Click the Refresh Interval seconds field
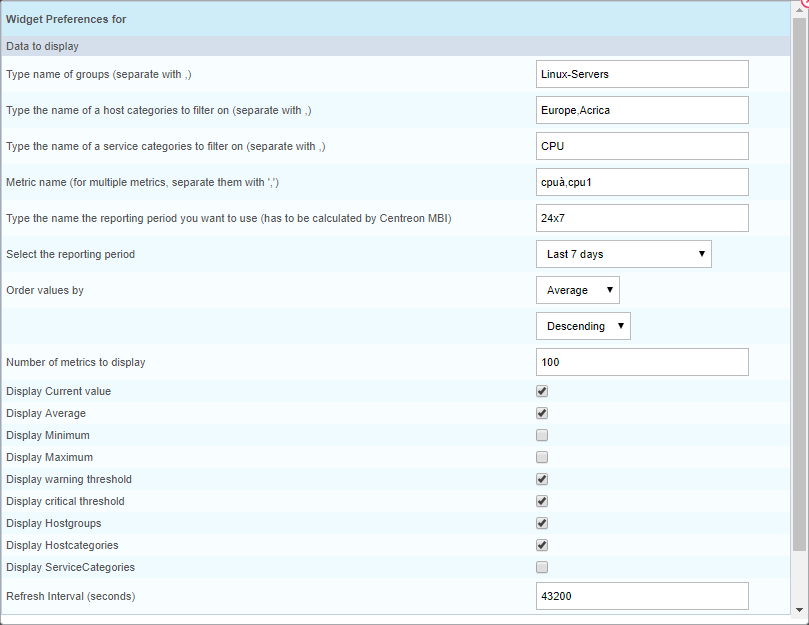Image resolution: width=809 pixels, height=625 pixels. click(642, 596)
